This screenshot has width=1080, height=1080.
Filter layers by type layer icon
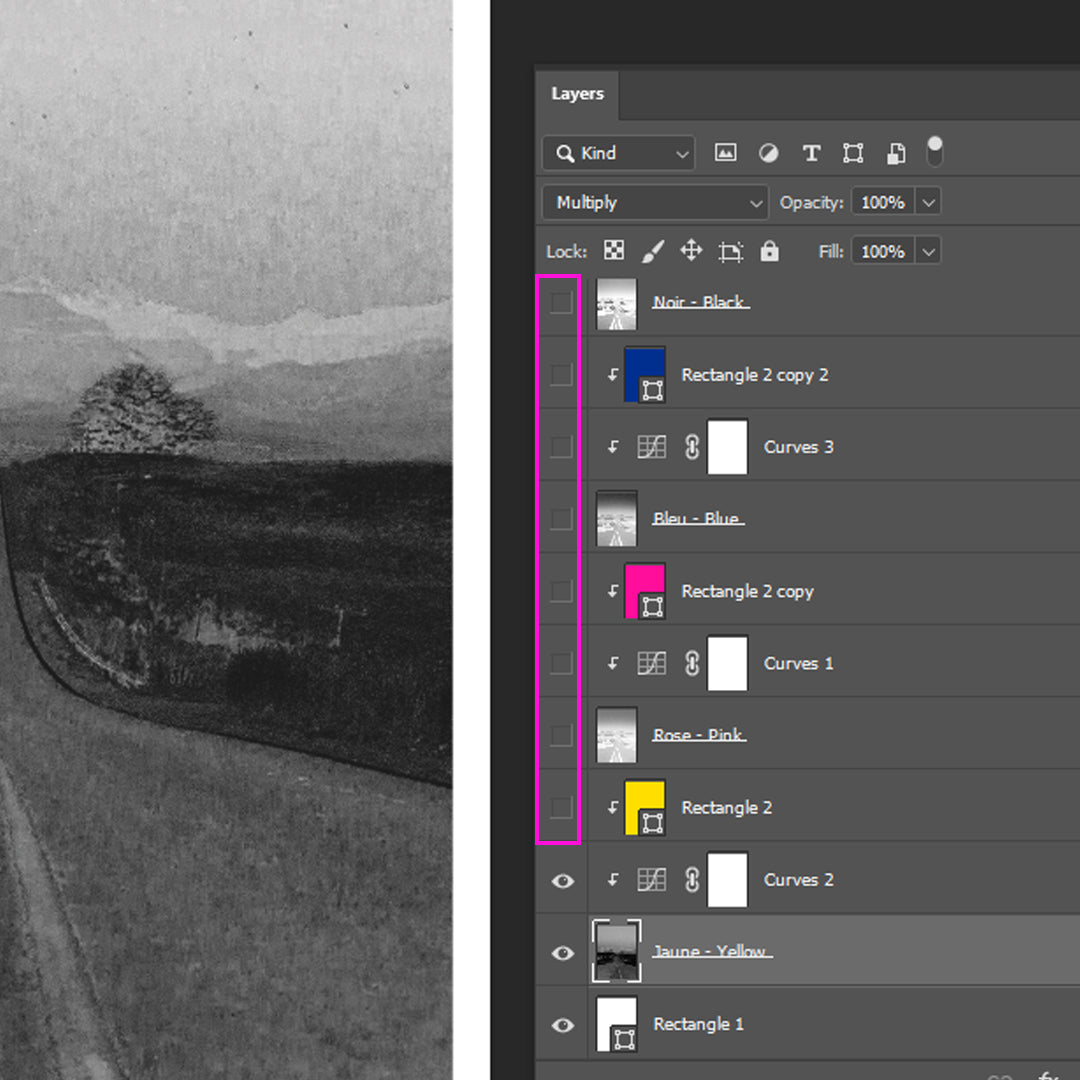[811, 153]
